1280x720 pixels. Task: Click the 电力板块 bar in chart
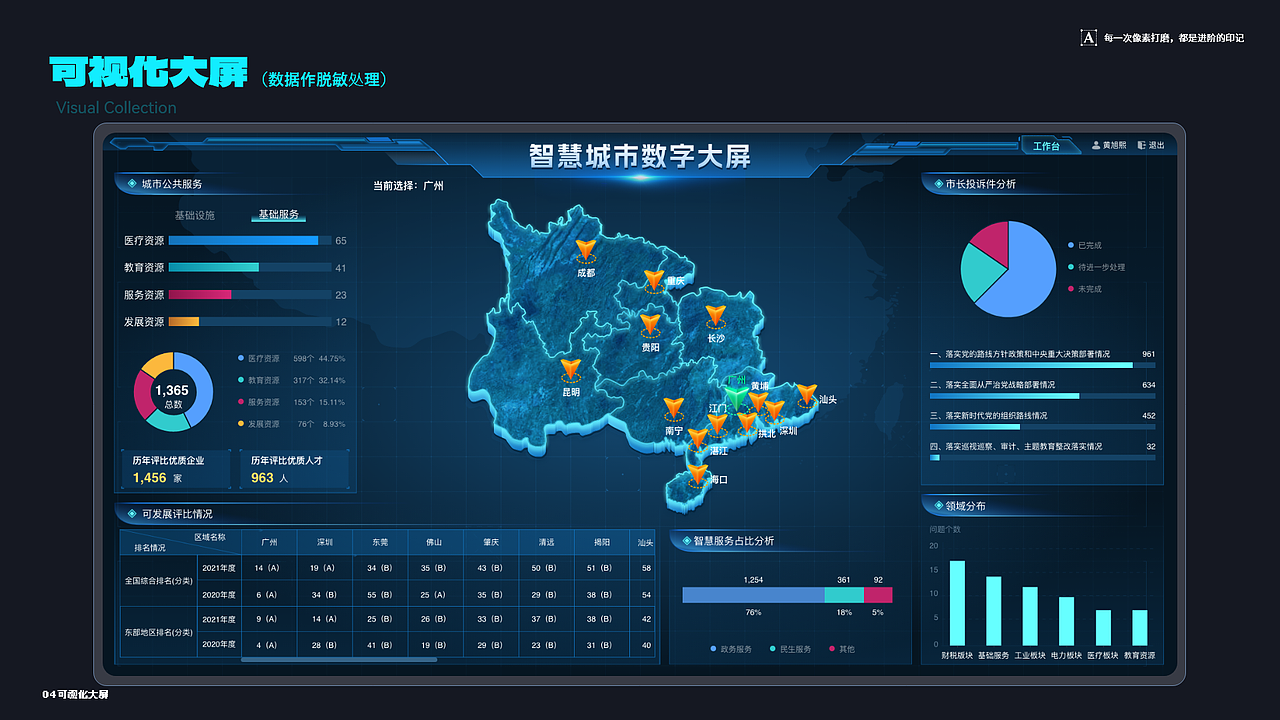(1066, 621)
